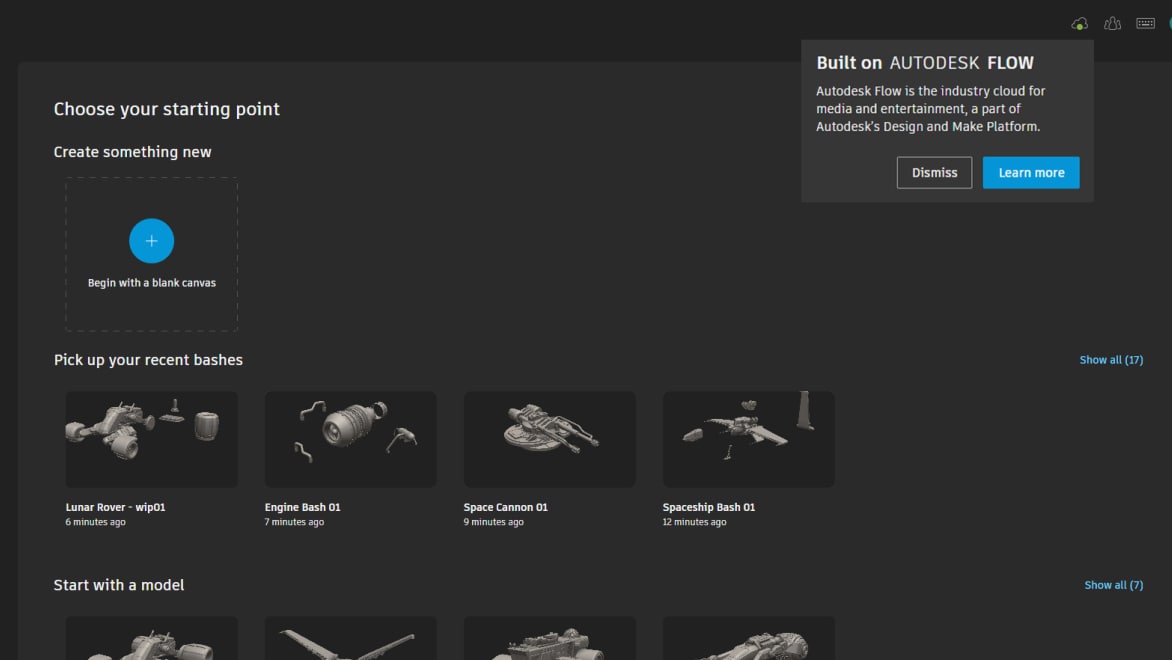Click the "Create something new" heading
The image size is (1172, 660).
coord(132,152)
